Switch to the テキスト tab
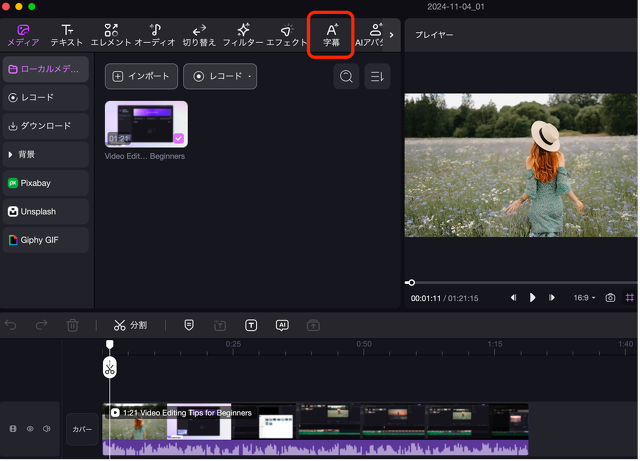 [x=67, y=35]
